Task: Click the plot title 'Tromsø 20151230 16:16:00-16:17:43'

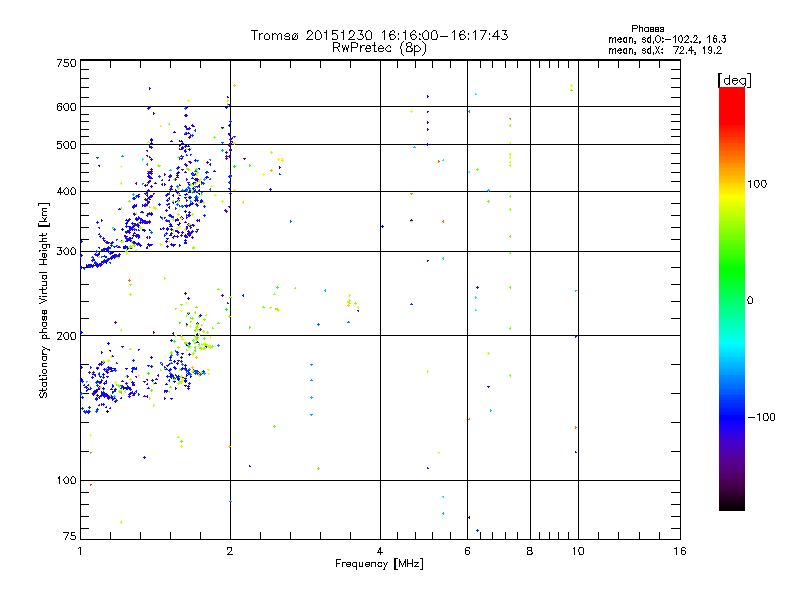Action: [x=379, y=35]
